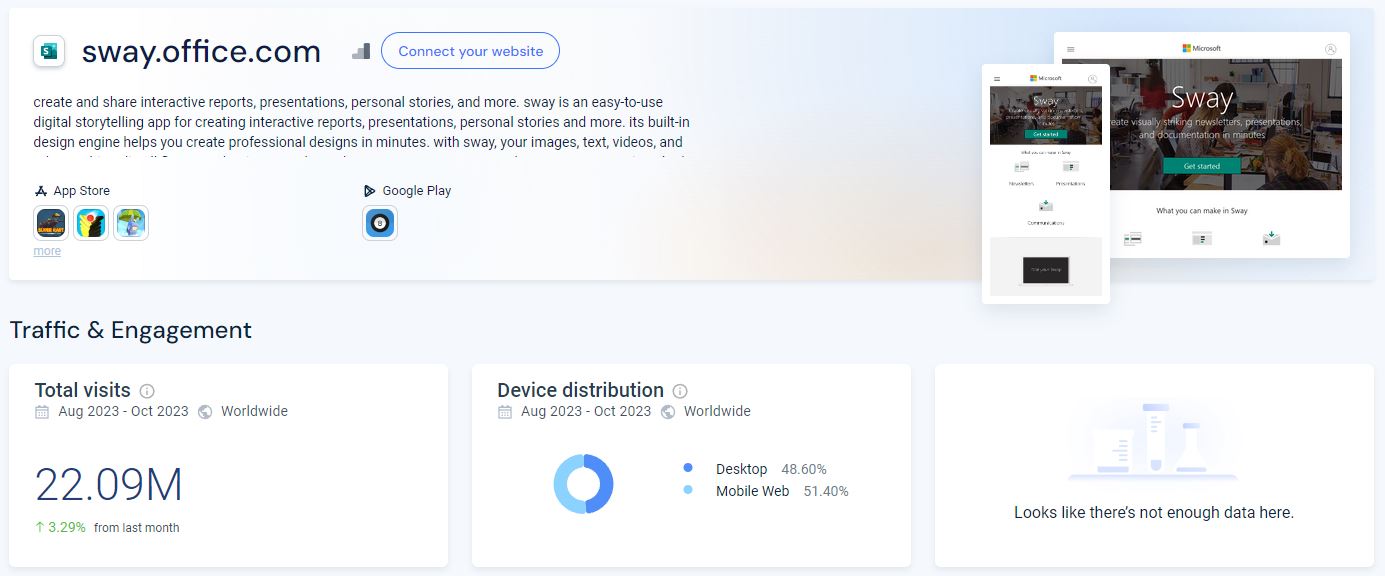
Task: Select the Desktop legend entry
Action: [x=741, y=469]
